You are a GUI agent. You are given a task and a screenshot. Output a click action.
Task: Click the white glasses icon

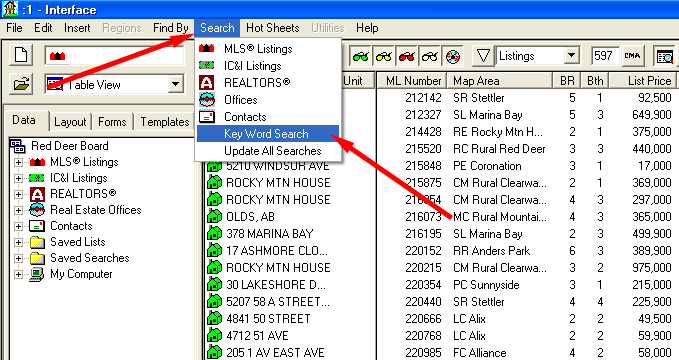click(x=430, y=56)
